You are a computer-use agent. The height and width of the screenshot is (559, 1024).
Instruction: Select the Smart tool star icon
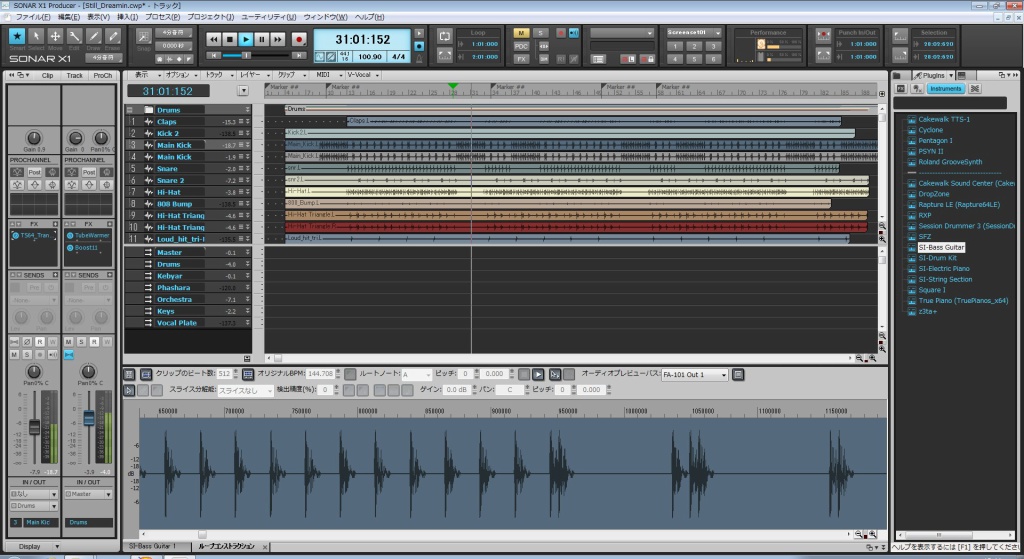tap(17, 37)
